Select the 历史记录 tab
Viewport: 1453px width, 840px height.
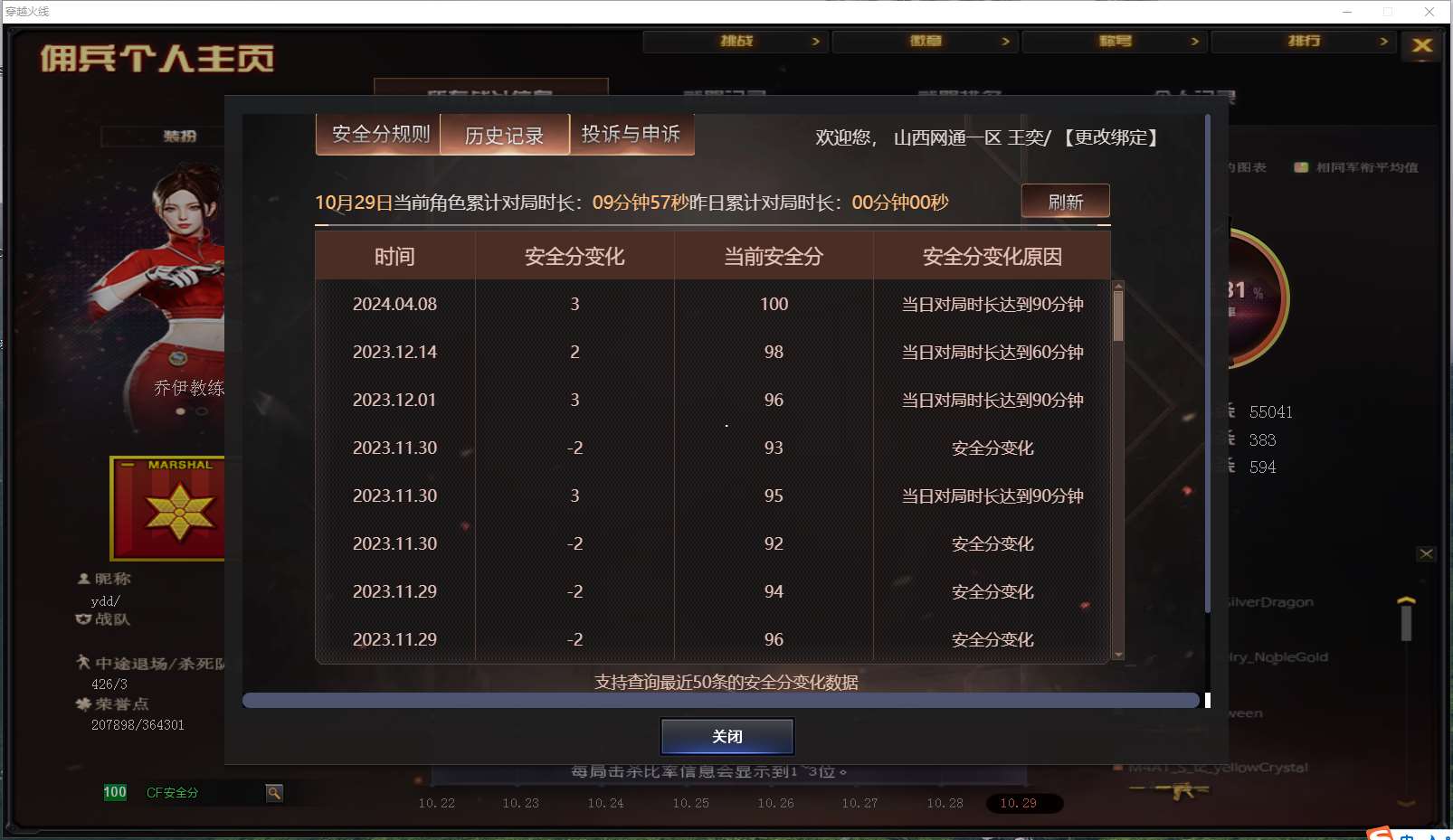pos(504,136)
